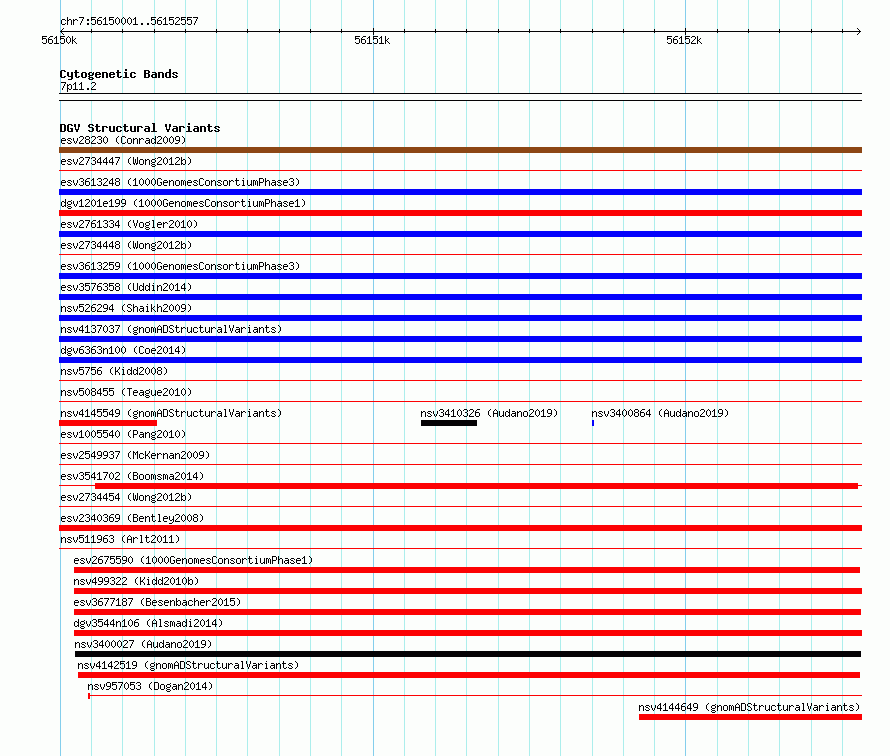
Task: Click nsv4144649 (gnomADStructuralVariants) label
Action: [749, 707]
